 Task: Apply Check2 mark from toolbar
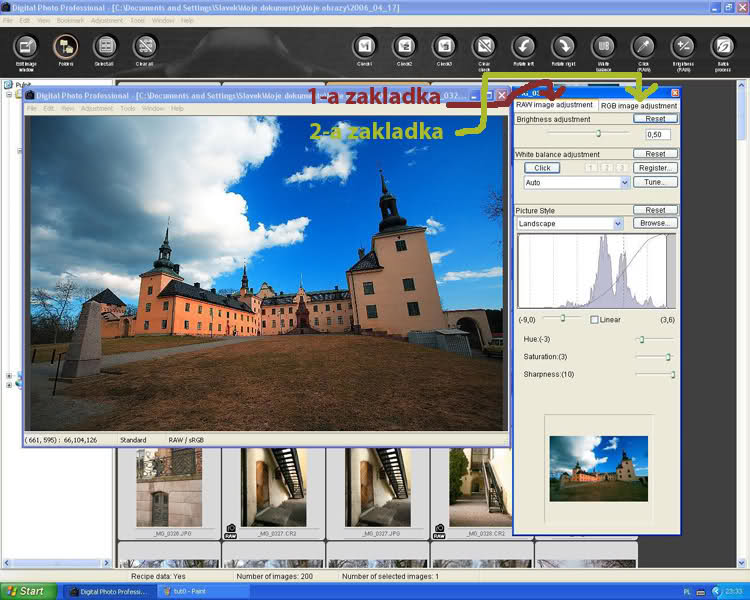point(405,47)
